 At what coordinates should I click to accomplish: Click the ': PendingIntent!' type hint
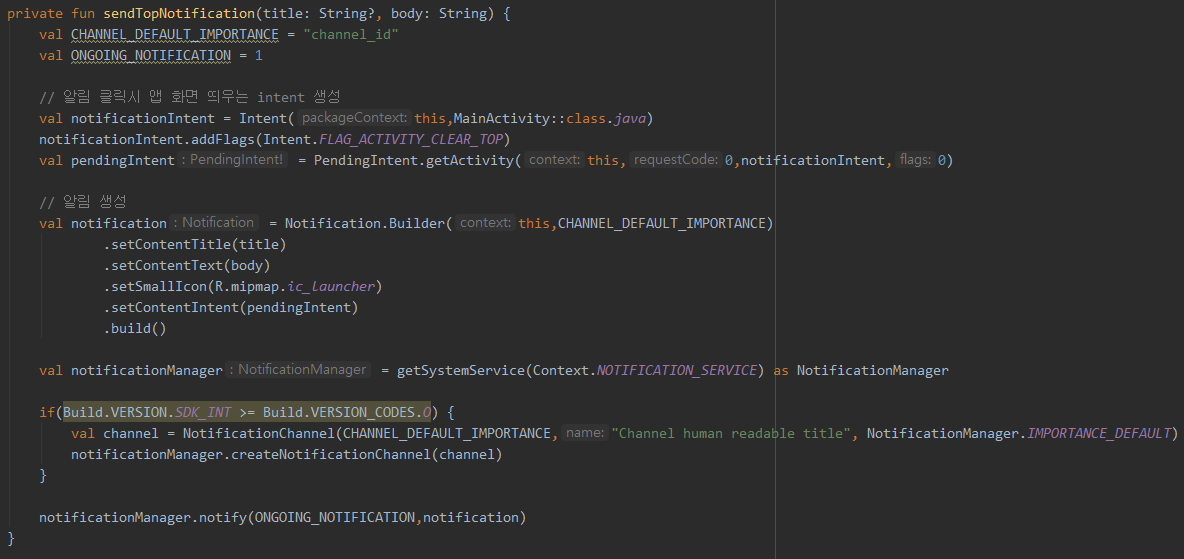pyautogui.click(x=233, y=159)
